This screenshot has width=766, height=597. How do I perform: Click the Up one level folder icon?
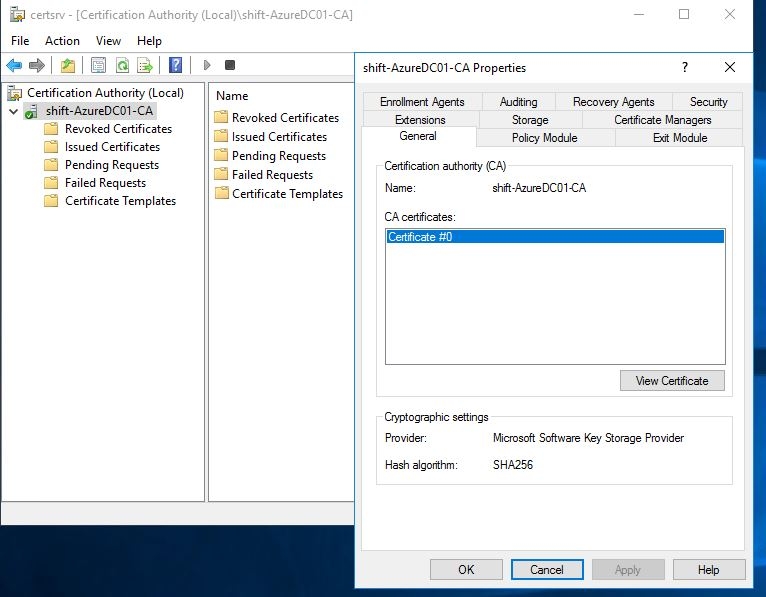pyautogui.click(x=68, y=65)
